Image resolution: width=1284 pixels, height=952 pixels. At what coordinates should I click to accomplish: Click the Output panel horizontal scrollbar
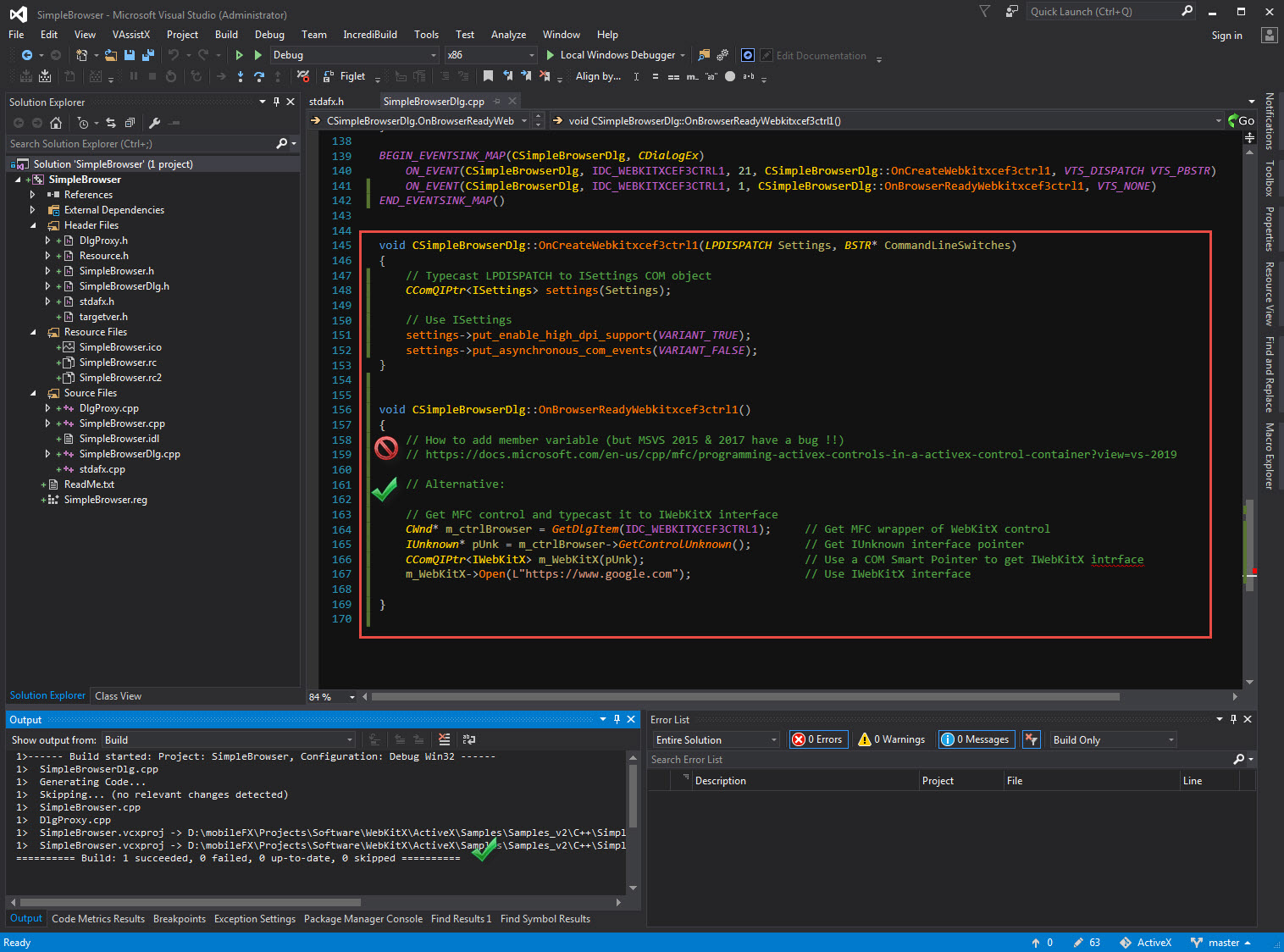pos(191,902)
